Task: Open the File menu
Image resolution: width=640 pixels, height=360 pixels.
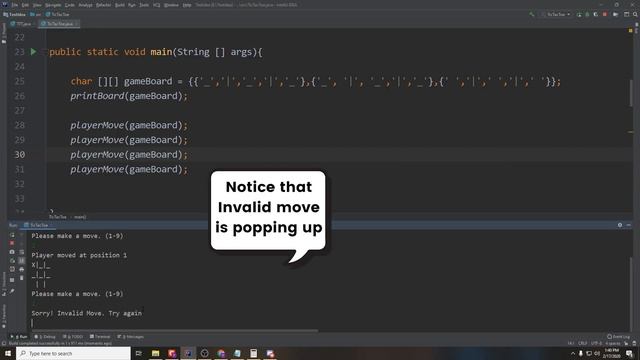Action: pyautogui.click(x=15, y=5)
